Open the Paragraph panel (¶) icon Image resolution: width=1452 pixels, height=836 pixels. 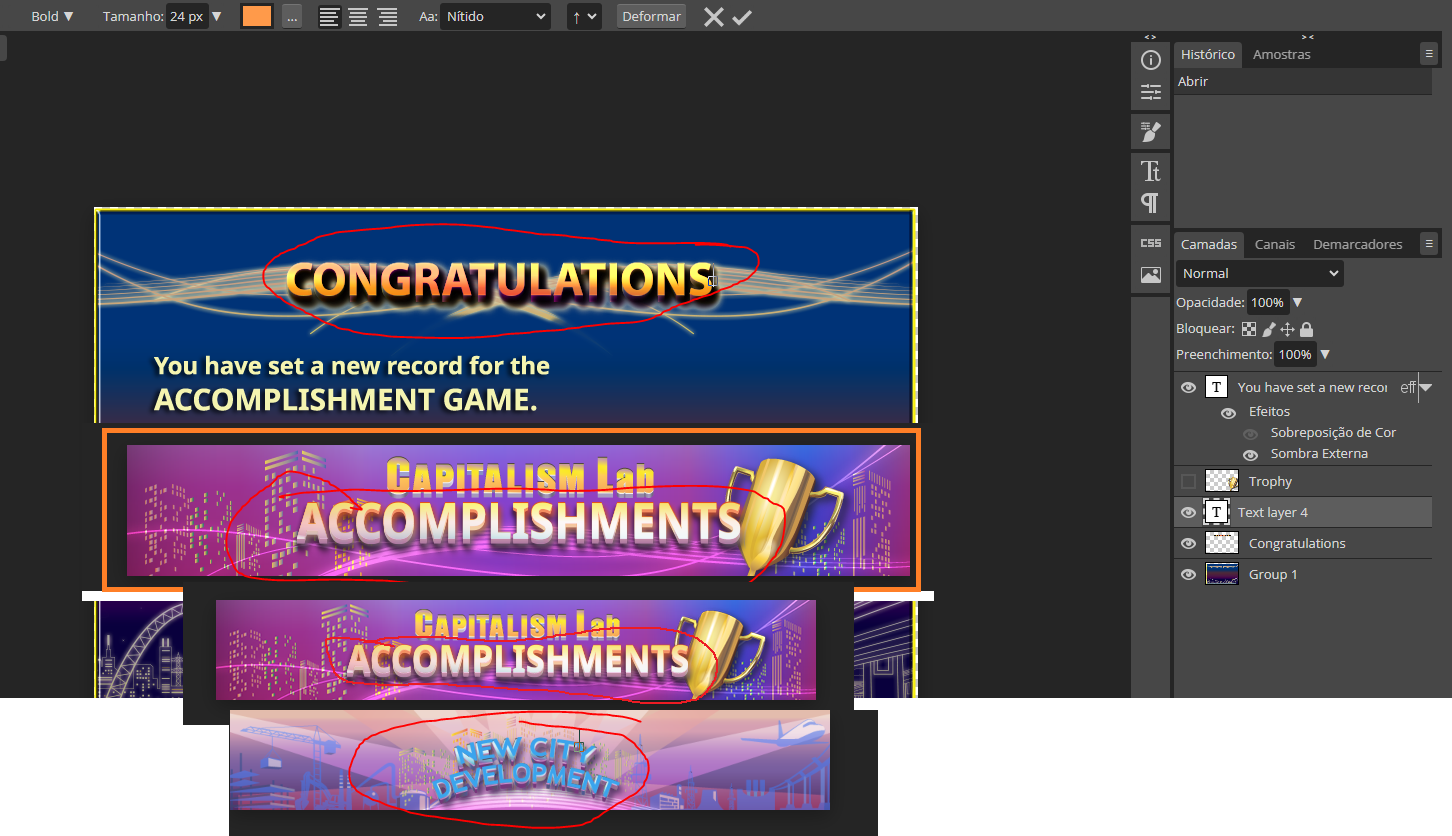point(1151,204)
